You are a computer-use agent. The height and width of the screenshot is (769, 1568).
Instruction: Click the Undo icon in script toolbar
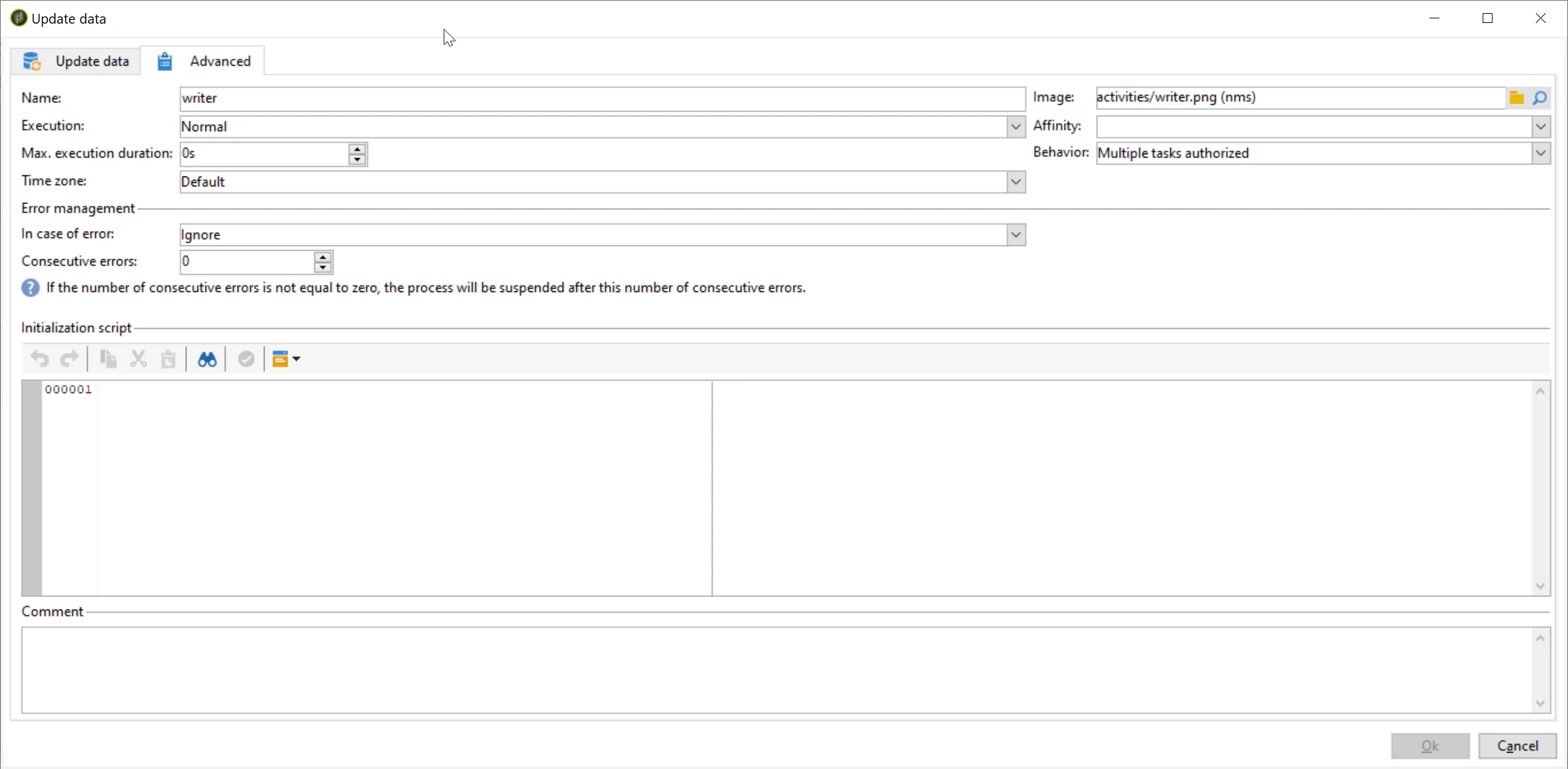(x=39, y=359)
